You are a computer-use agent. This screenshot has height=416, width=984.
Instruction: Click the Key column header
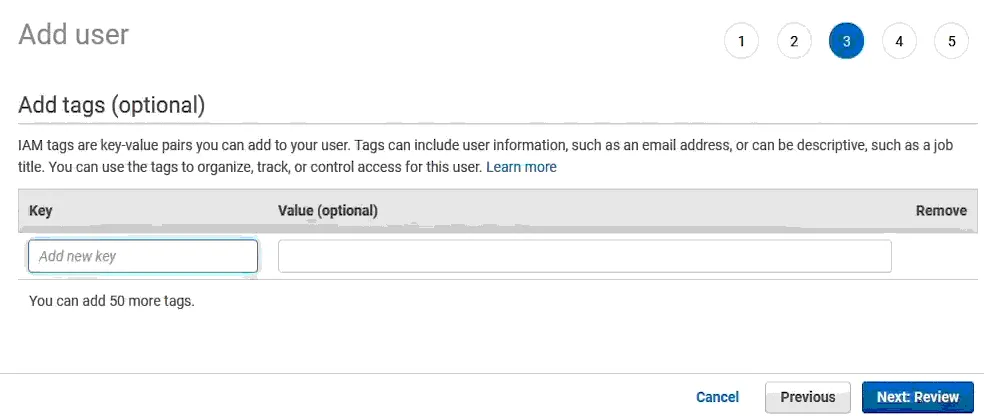point(41,211)
